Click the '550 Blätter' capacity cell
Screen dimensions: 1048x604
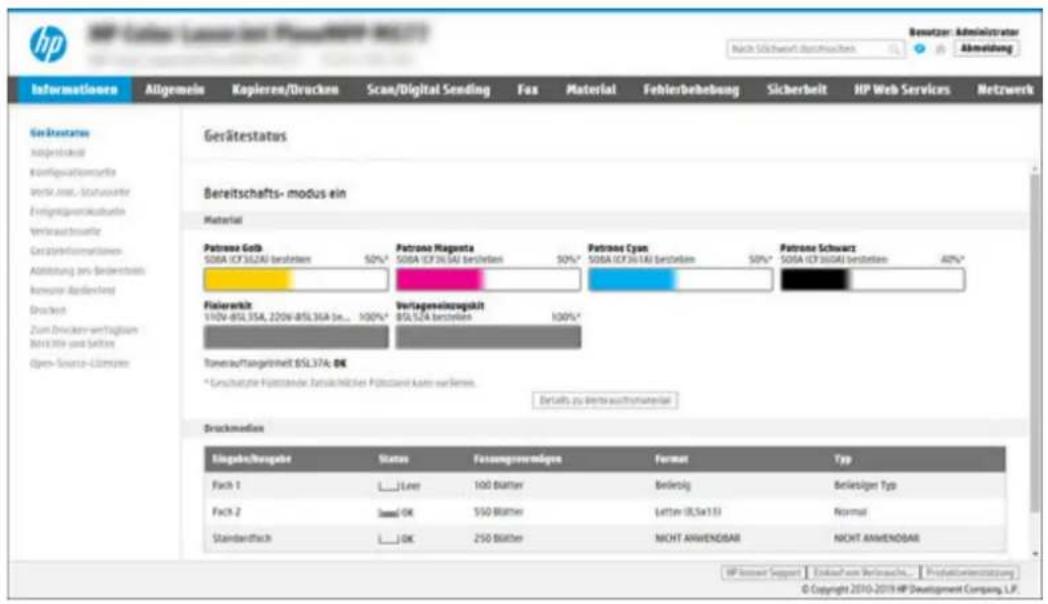[x=498, y=512]
